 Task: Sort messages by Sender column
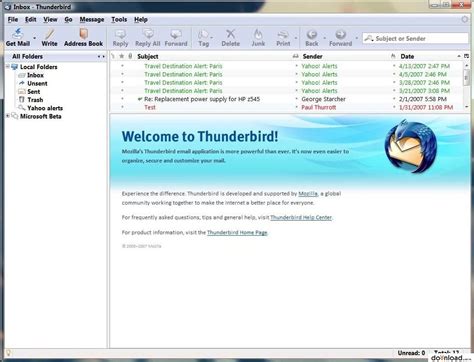[x=312, y=56]
